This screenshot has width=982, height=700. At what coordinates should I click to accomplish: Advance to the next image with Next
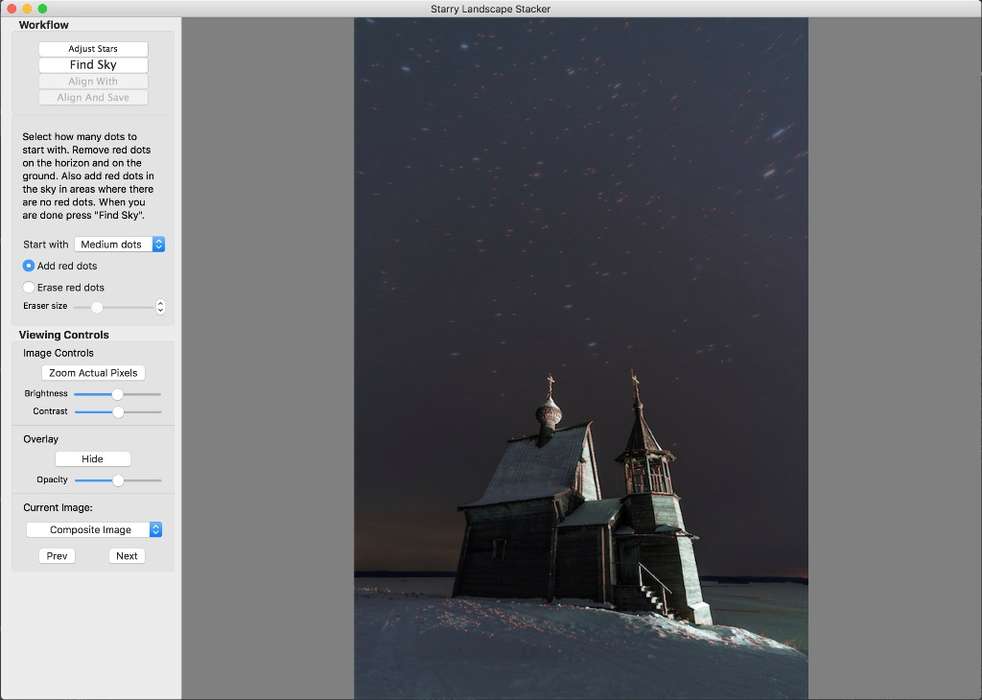[x=127, y=556]
